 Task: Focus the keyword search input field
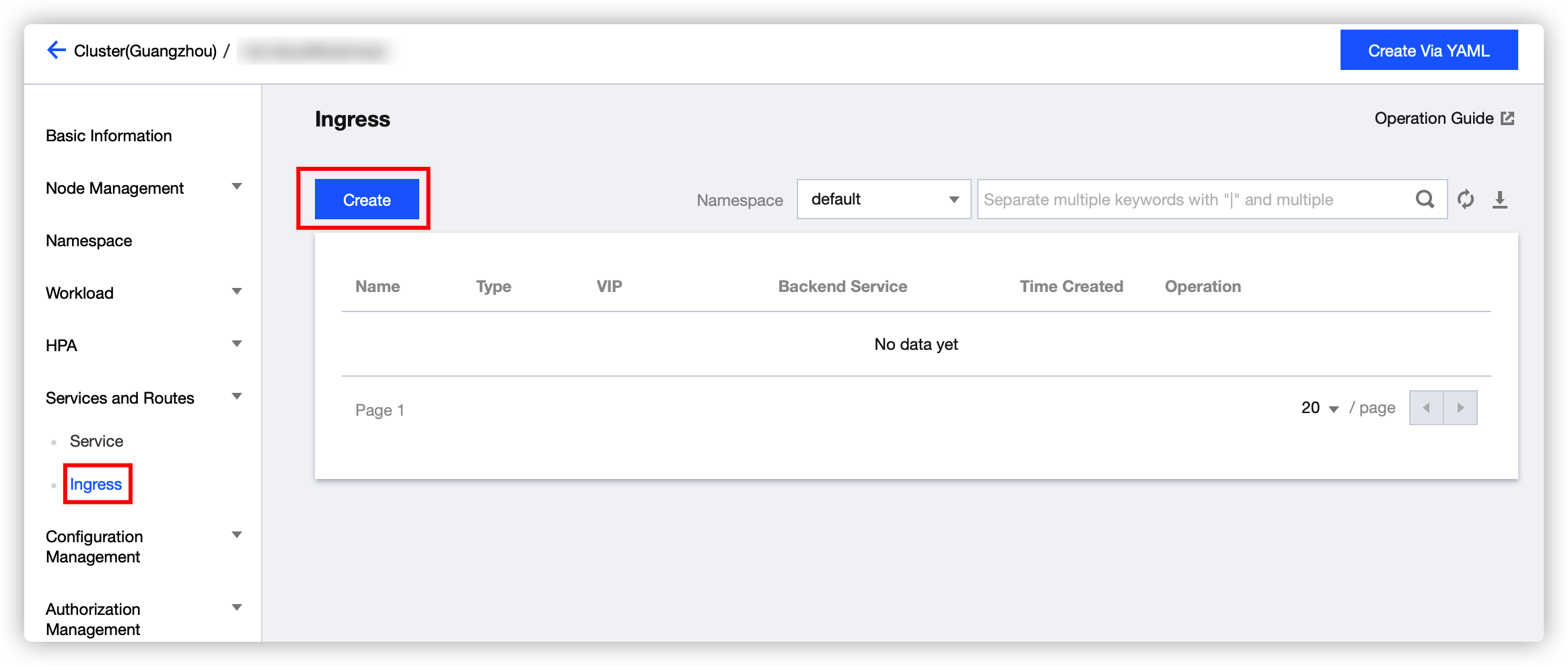1195,200
